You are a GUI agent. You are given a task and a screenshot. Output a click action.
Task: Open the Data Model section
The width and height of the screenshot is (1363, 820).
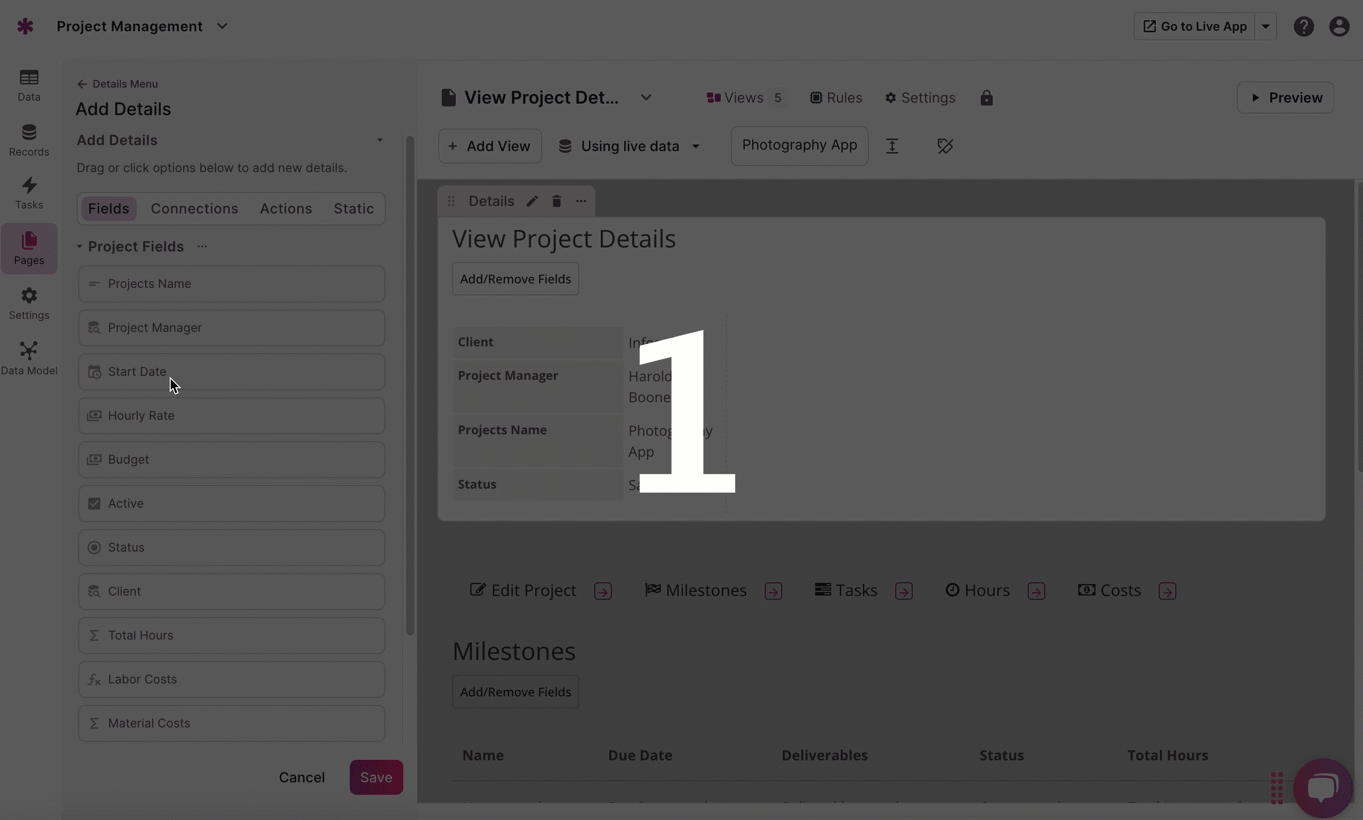(x=29, y=358)
